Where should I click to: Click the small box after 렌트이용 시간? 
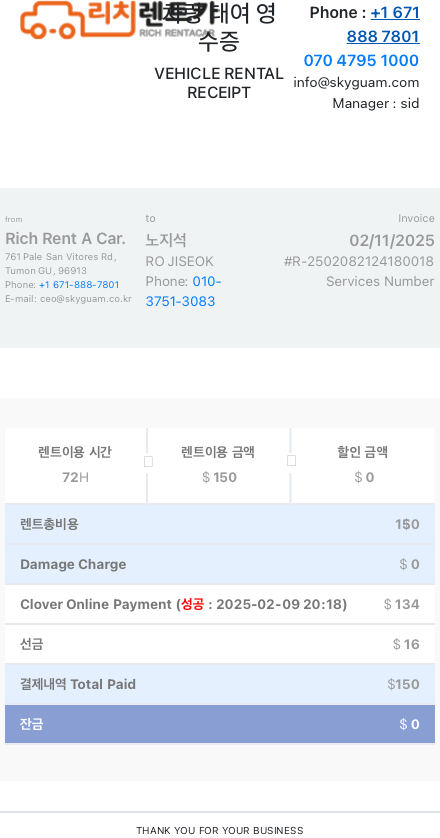pos(149,462)
